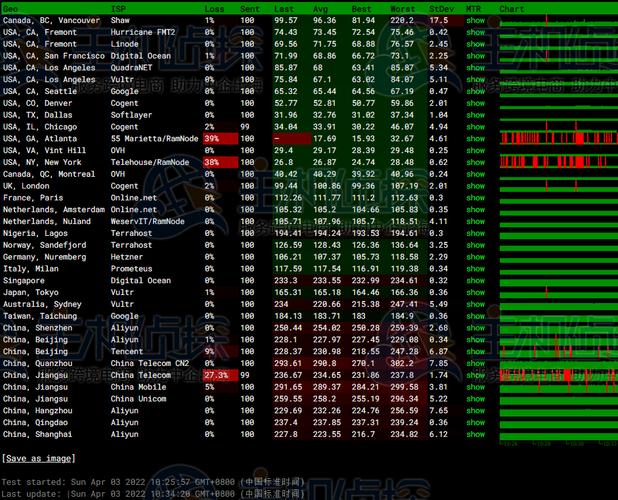Viewport: 618px width, 500px height.
Task: Show MTR for France, Paris Online.net
Action: (475, 198)
